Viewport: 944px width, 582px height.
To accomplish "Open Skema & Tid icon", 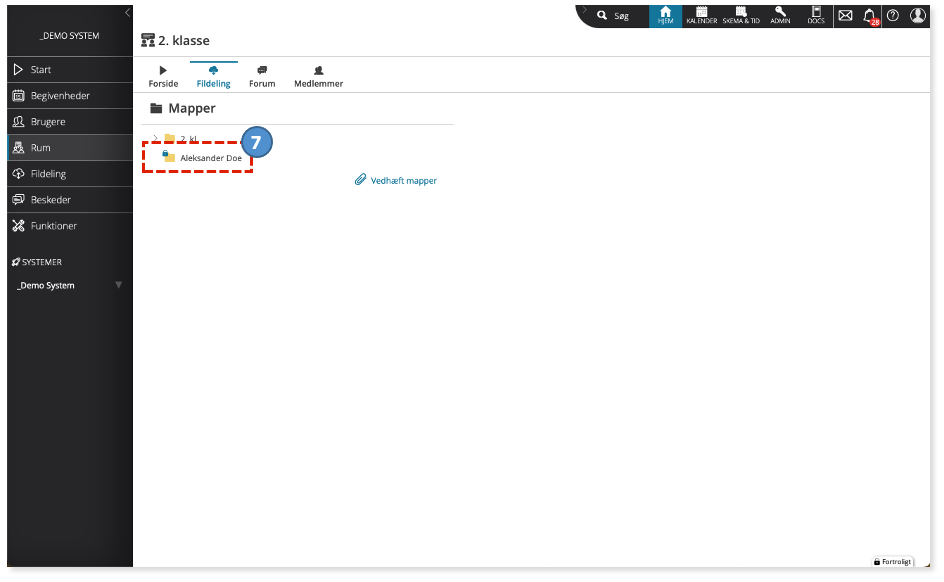I will 741,16.
